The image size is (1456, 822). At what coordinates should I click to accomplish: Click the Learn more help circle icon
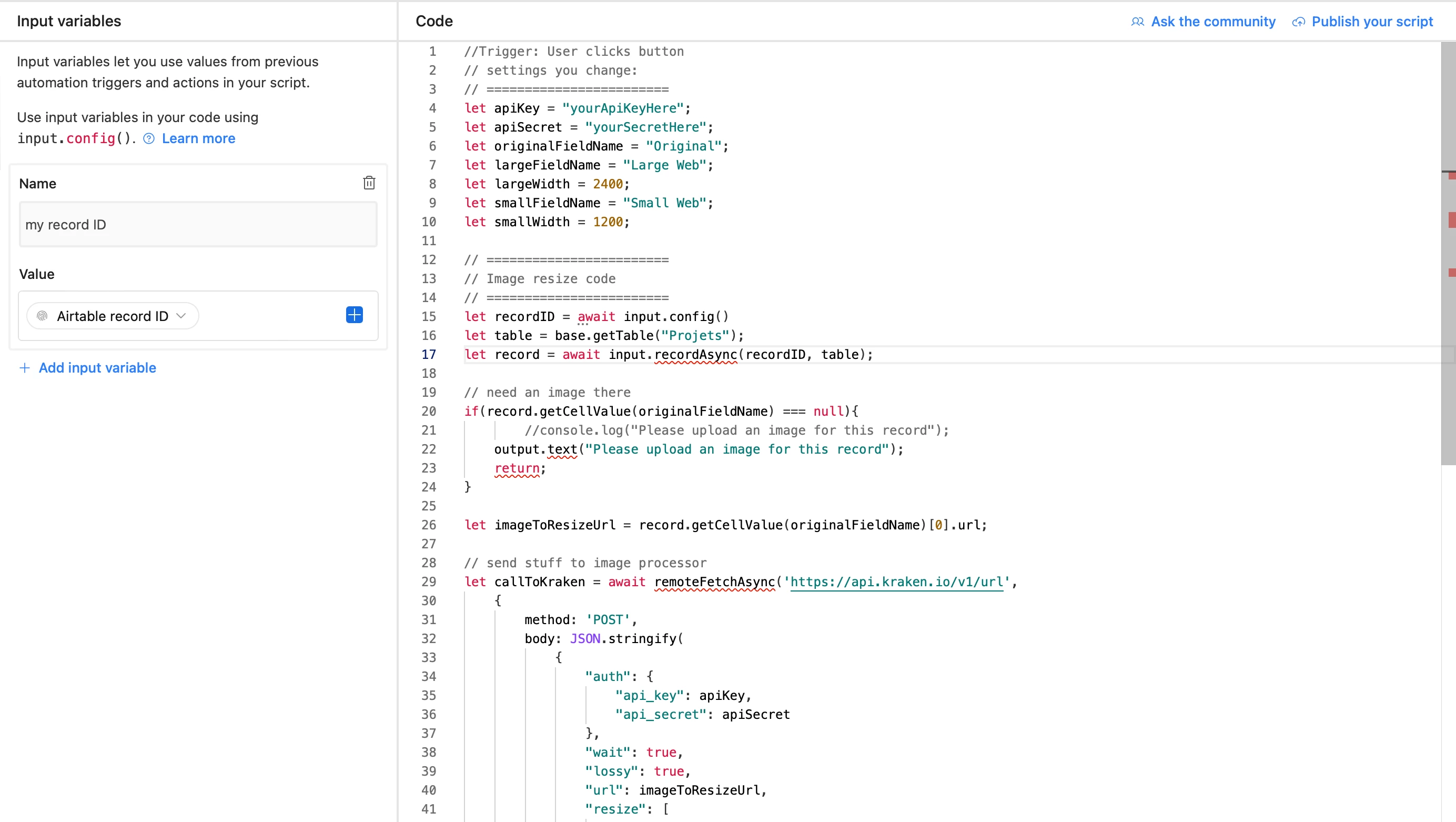click(x=149, y=138)
